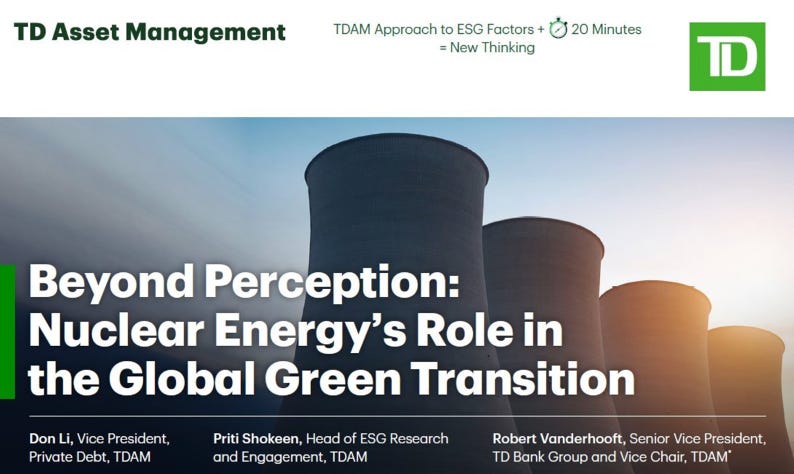The image size is (794, 474).
Task: Click the 'Beyond Perception:' title line
Action: 244,282
